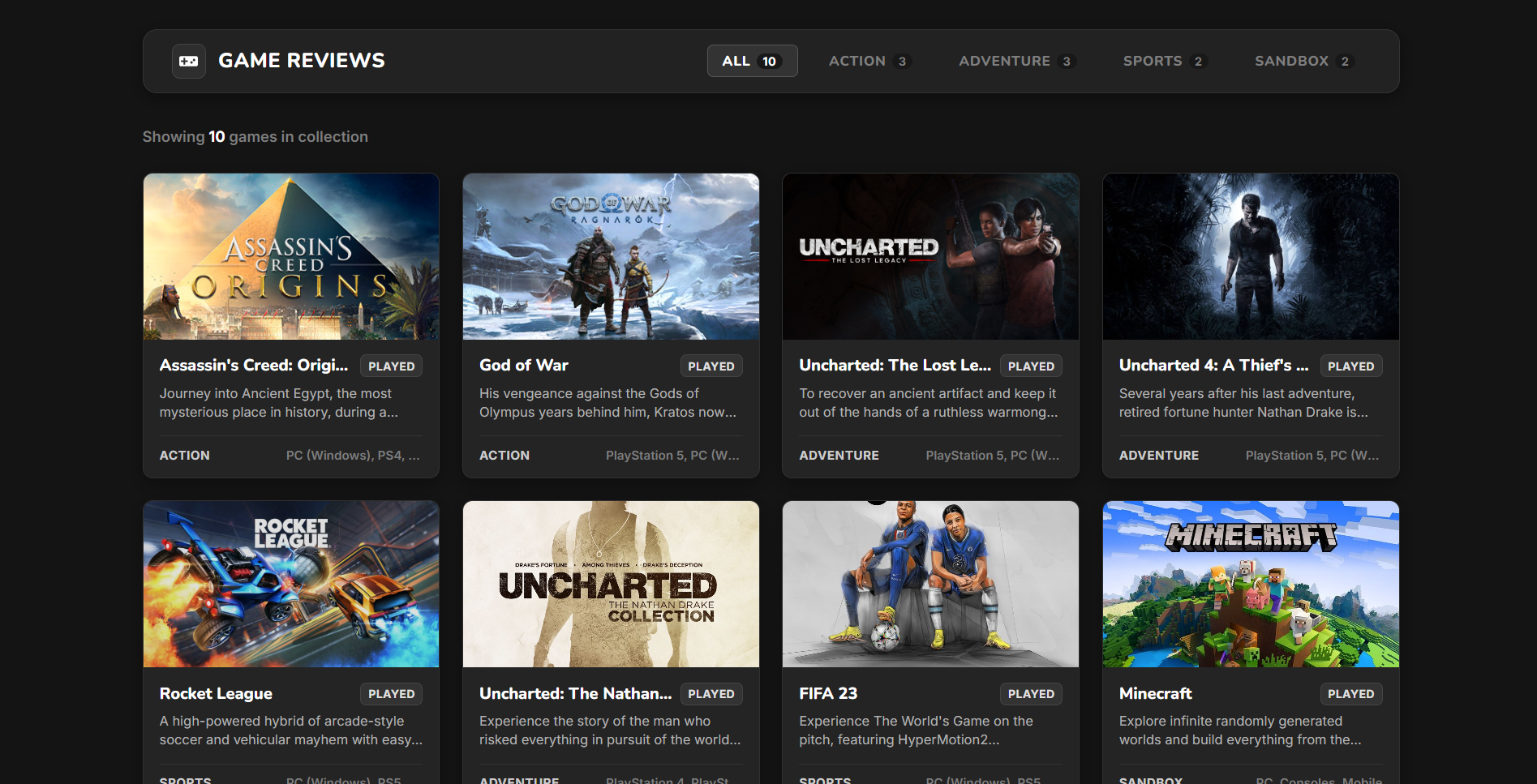Click the PLAYED badge on FIFA 23

(1031, 694)
